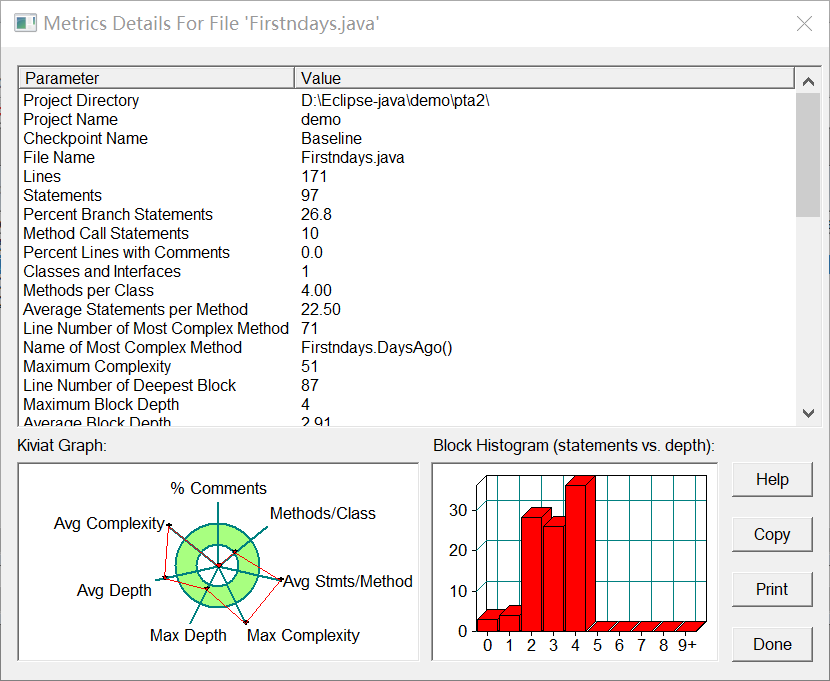
Task: Click the Avg Complexity label in Kiviat graph
Action: click(109, 524)
